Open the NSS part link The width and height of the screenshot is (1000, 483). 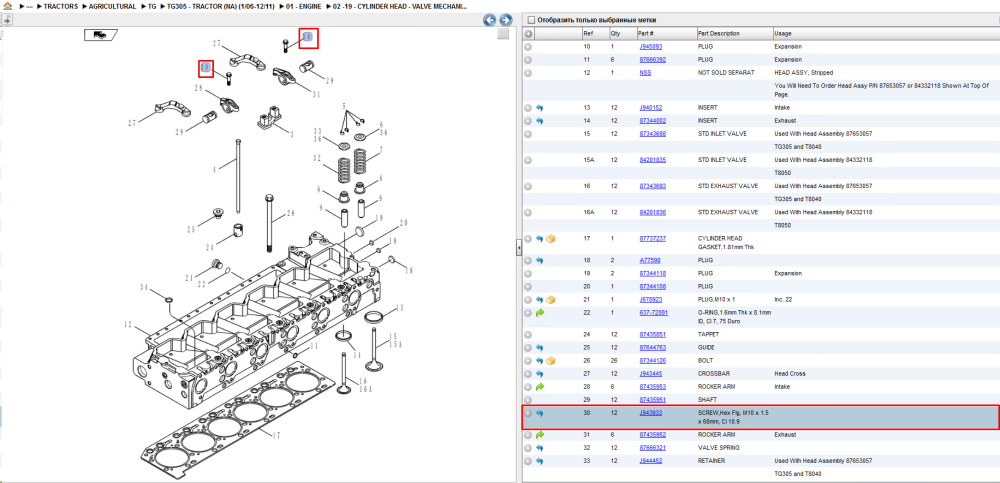[x=645, y=73]
